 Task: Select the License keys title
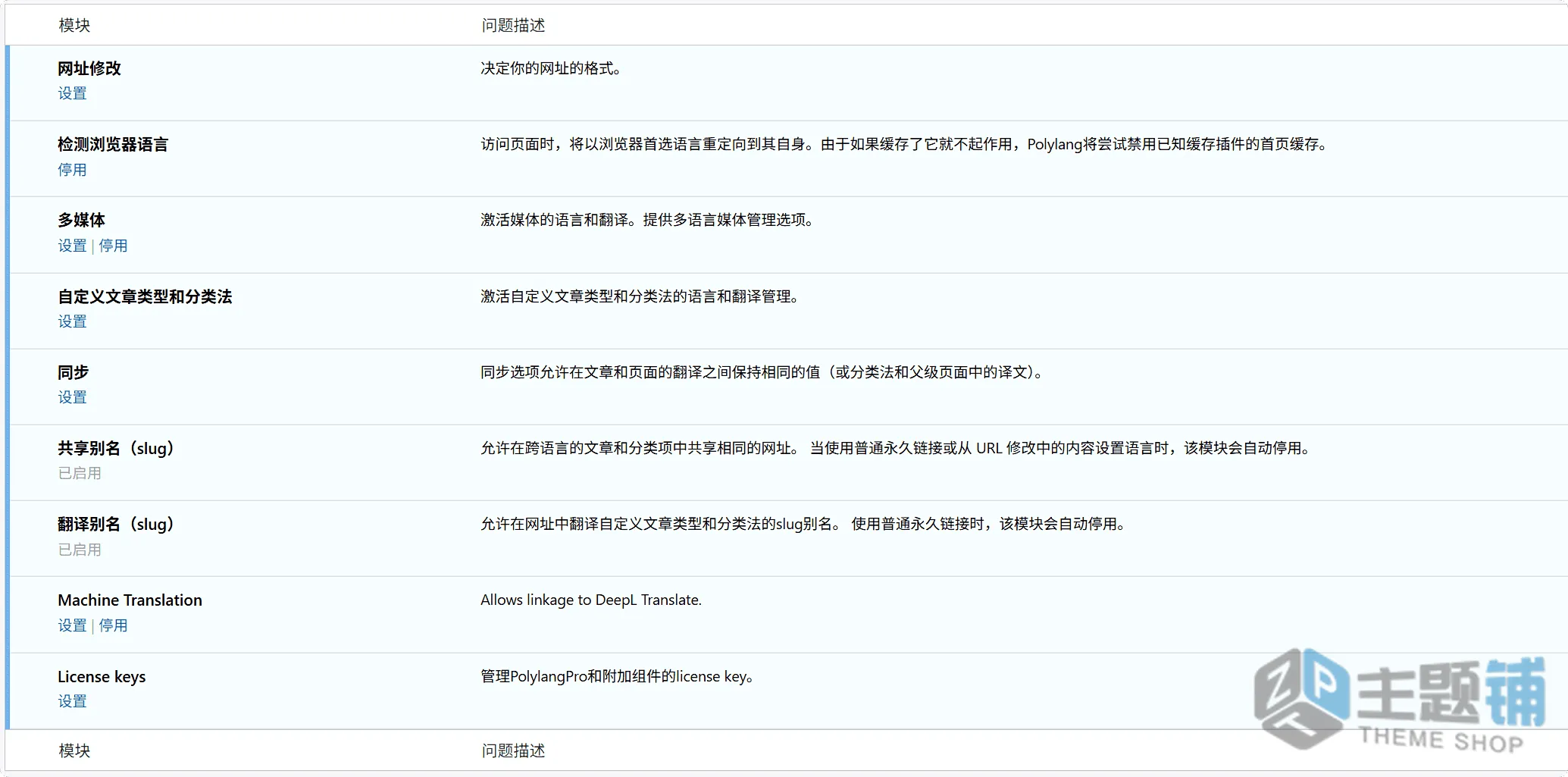tap(102, 676)
